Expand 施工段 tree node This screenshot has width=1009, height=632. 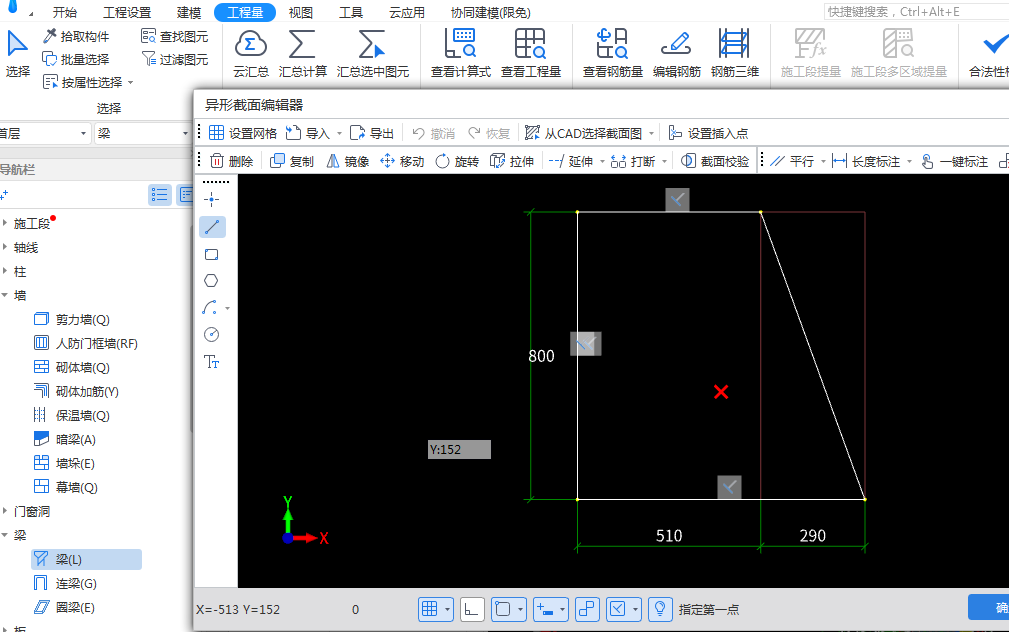pos(5,223)
